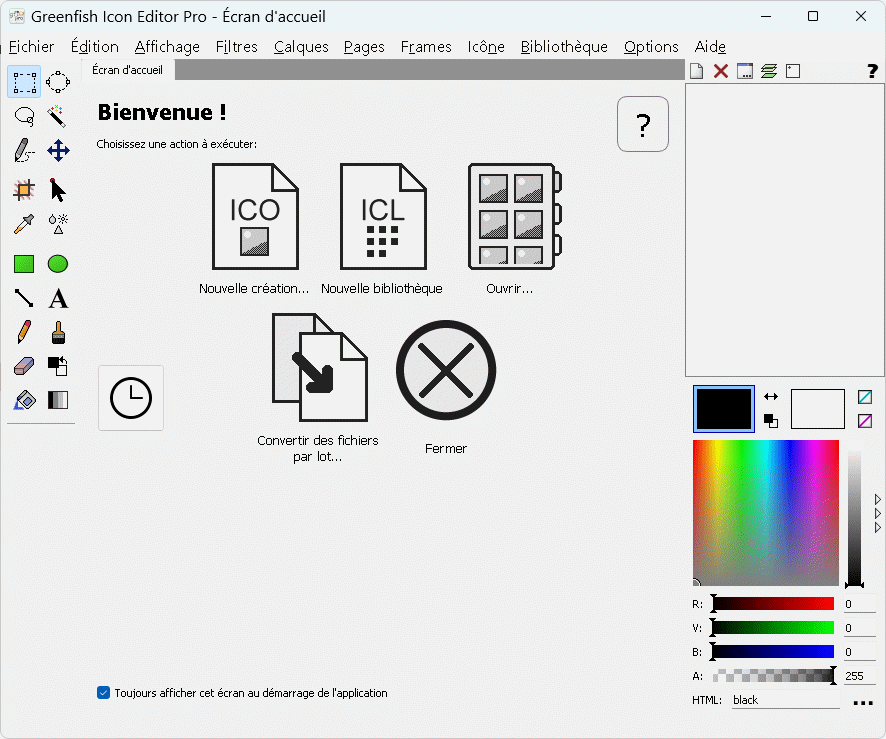This screenshot has width=886, height=739.
Task: Click the Fermer button
Action: [446, 388]
